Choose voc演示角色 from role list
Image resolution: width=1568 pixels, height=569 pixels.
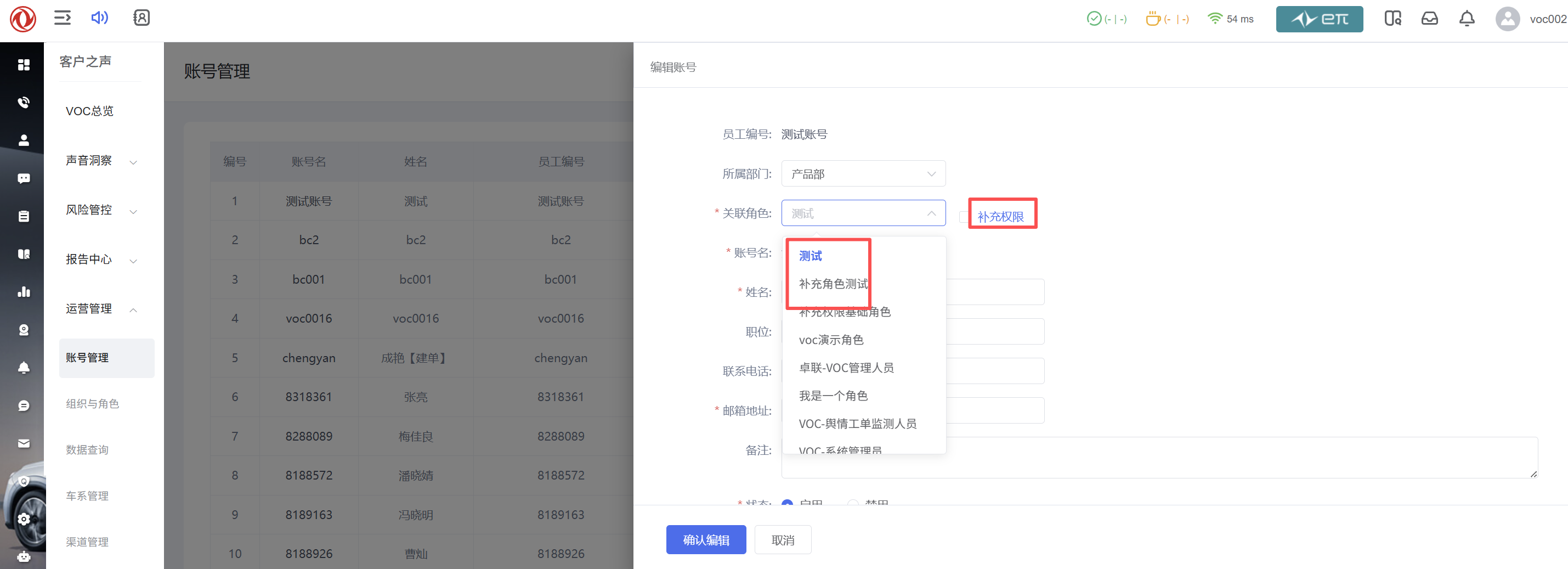tap(831, 340)
